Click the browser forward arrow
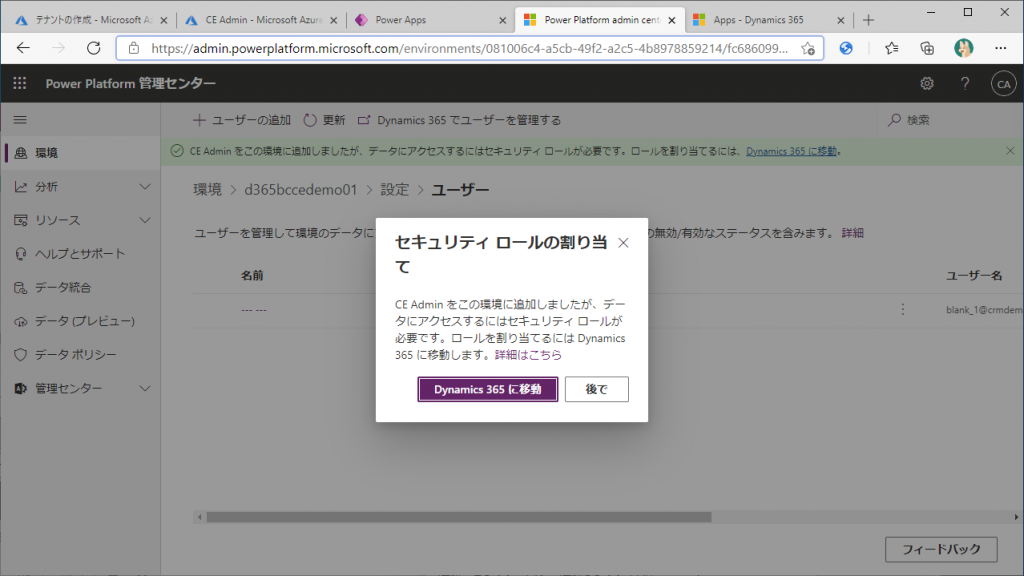Viewport: 1024px width, 576px height. (59, 48)
